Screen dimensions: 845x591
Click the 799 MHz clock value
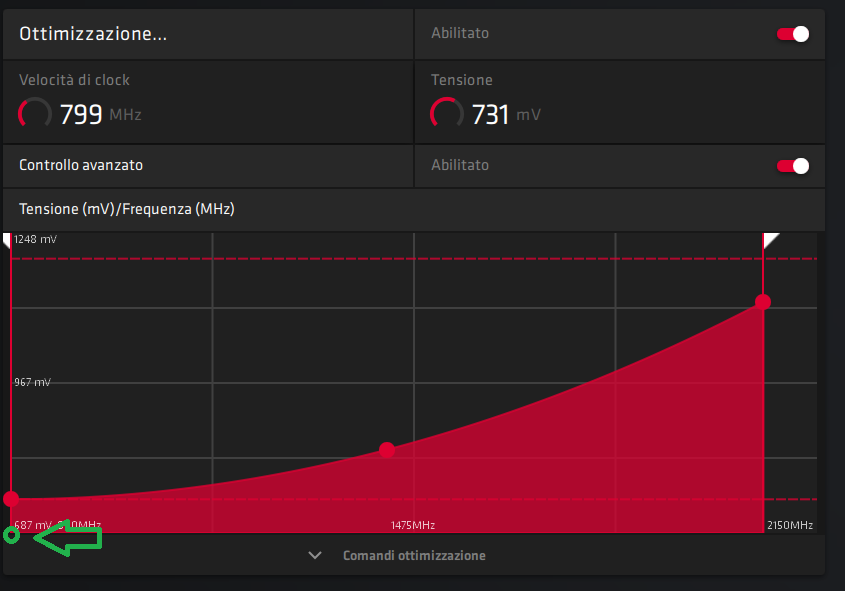[x=81, y=114]
